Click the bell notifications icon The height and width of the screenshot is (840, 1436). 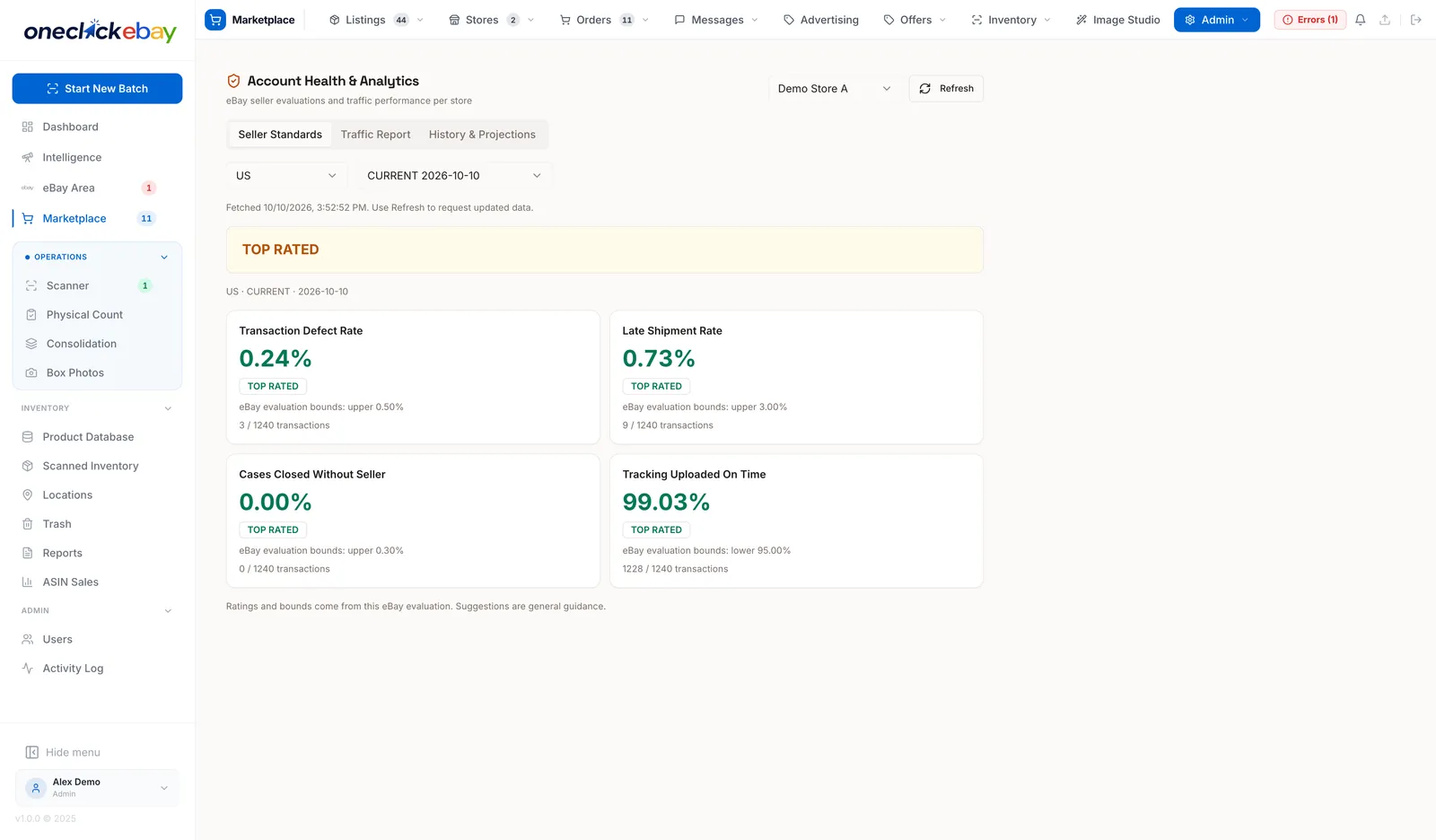click(x=1361, y=20)
